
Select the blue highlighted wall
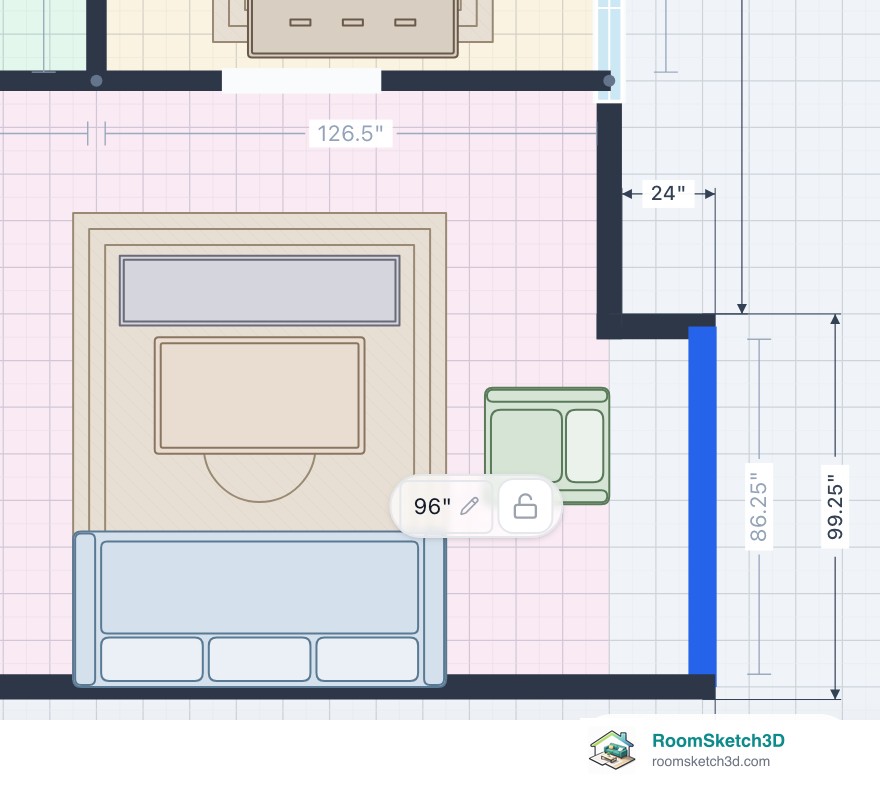(x=702, y=500)
